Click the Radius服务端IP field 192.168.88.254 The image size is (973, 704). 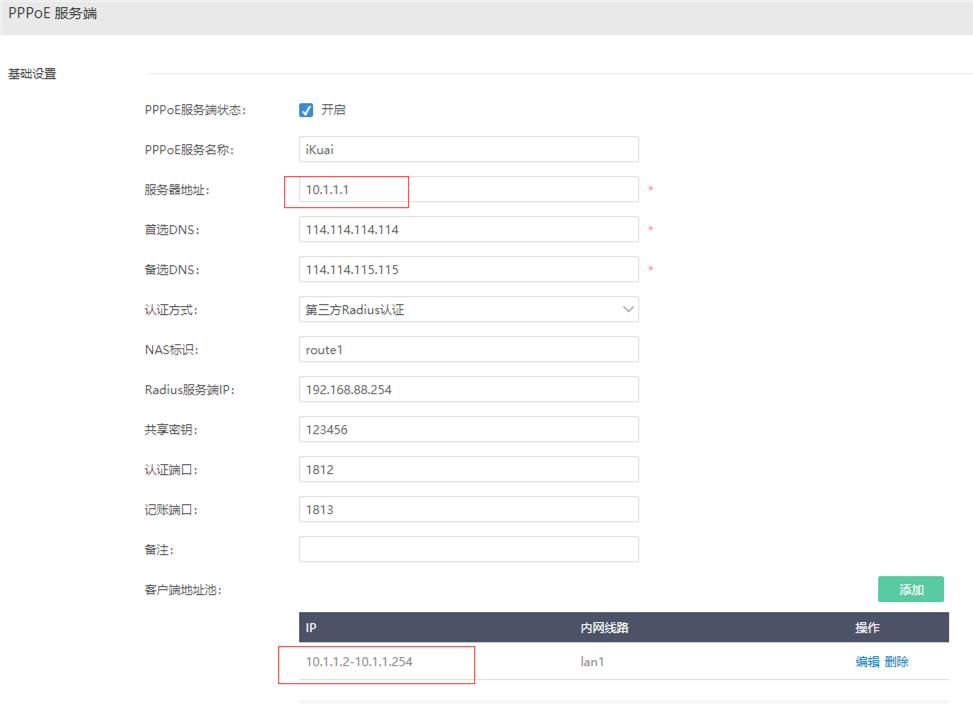[x=468, y=389]
